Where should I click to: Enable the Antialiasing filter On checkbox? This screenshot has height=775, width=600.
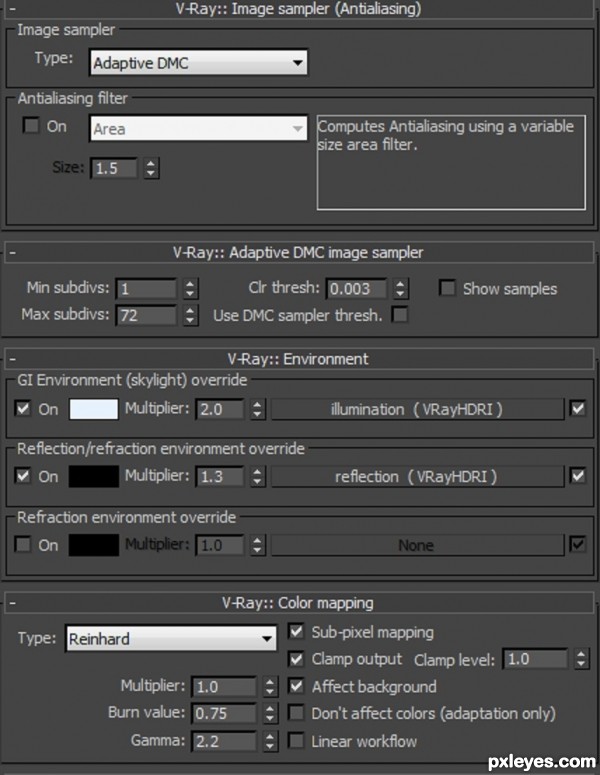point(31,126)
